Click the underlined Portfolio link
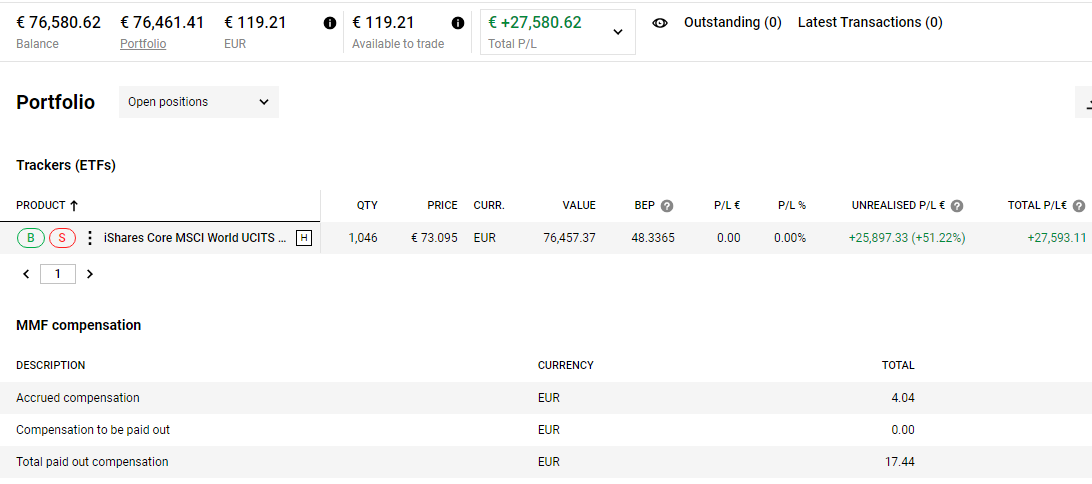1092x484 pixels. click(143, 44)
